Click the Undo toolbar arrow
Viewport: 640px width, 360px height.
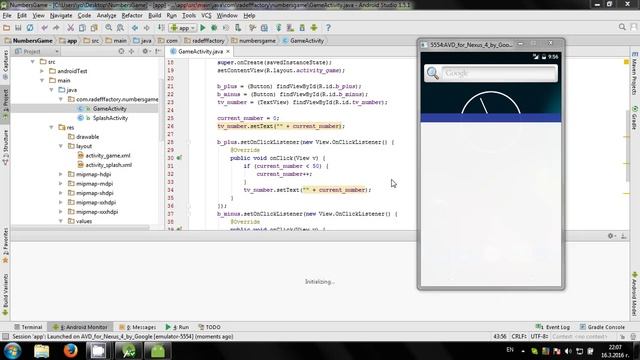pos(44,28)
